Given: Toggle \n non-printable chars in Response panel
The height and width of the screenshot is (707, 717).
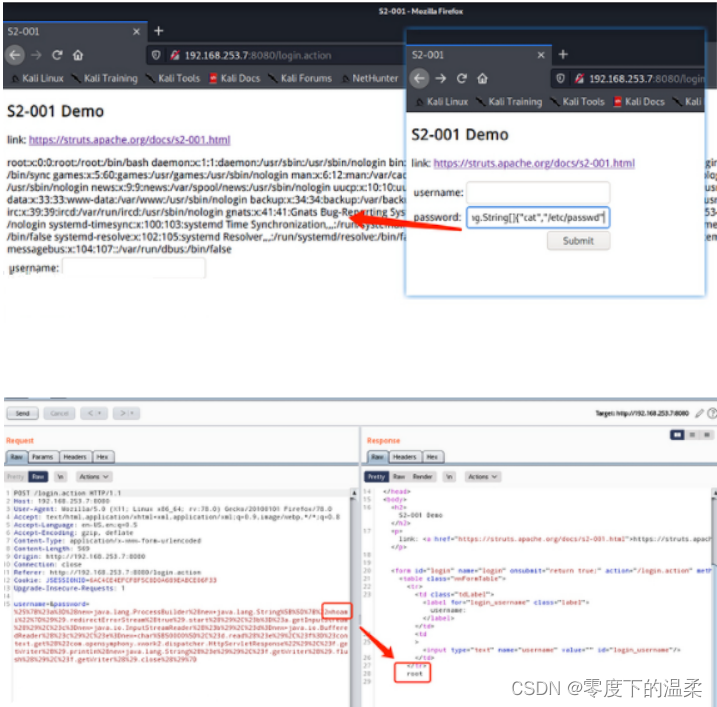Looking at the screenshot, I should tap(449, 477).
